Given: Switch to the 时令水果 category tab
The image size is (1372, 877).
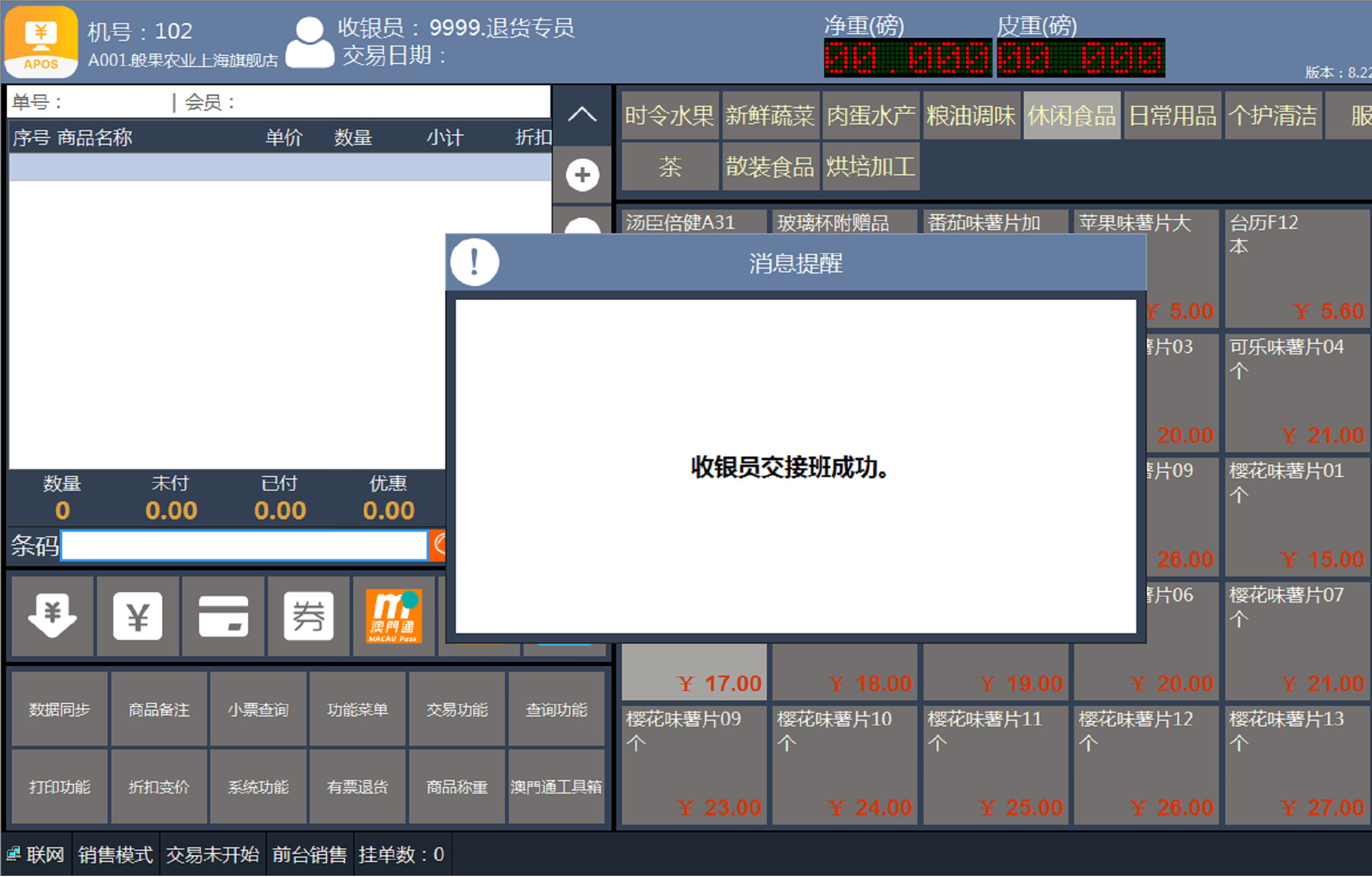Looking at the screenshot, I should [x=669, y=116].
